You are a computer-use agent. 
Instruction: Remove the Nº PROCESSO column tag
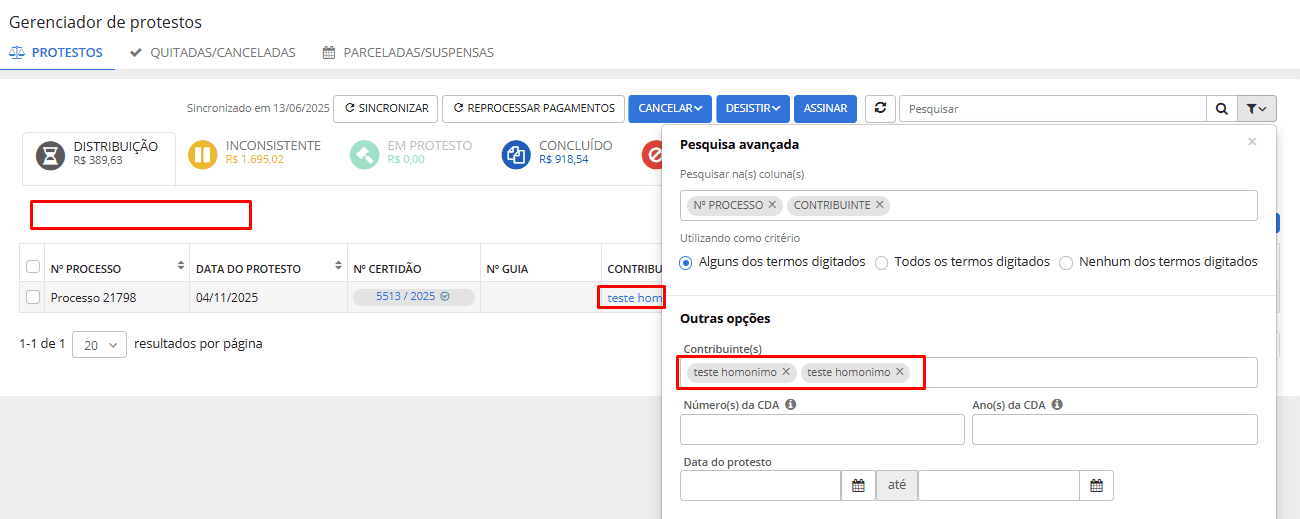click(x=772, y=205)
